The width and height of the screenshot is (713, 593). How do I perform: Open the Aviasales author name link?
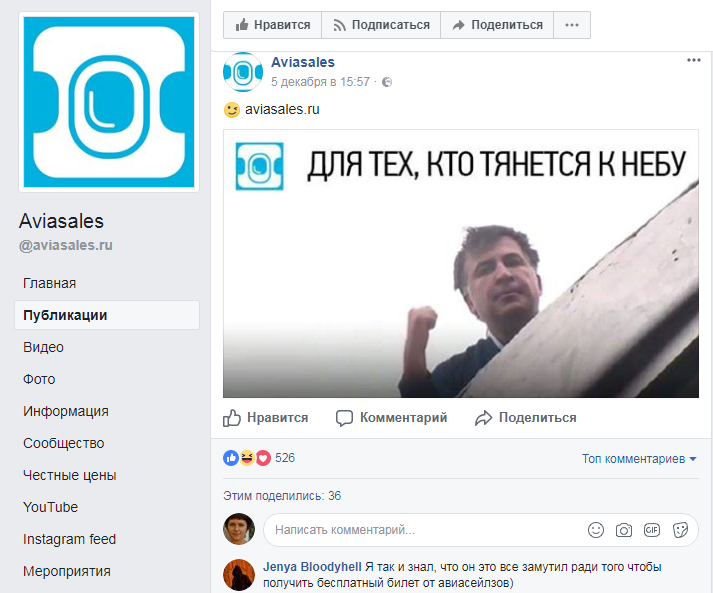[303, 62]
